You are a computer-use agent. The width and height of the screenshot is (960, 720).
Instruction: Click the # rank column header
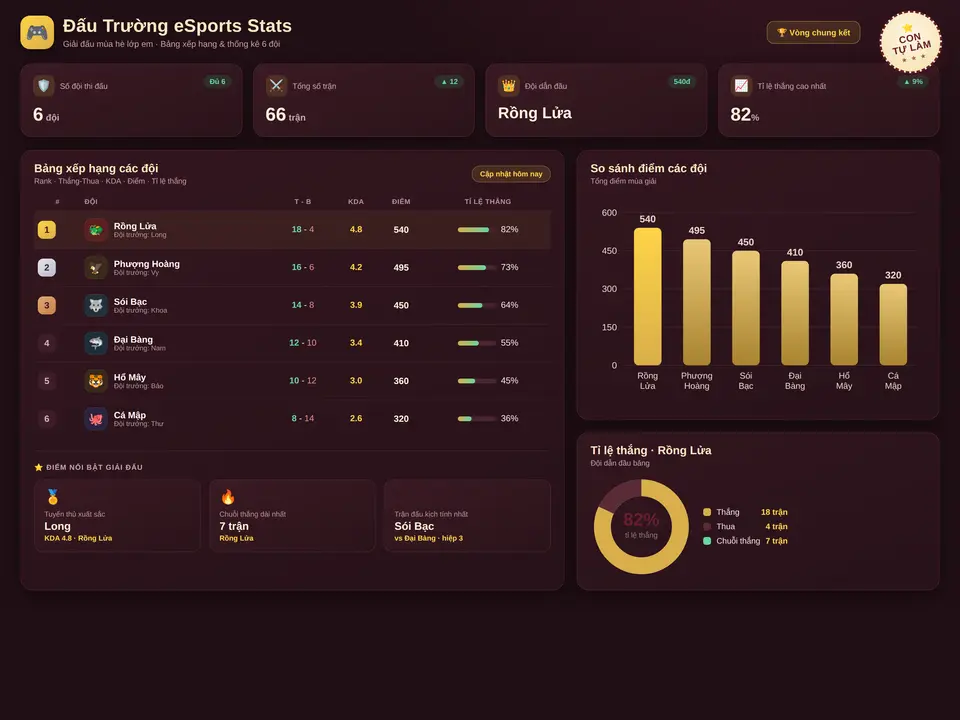(x=58, y=201)
